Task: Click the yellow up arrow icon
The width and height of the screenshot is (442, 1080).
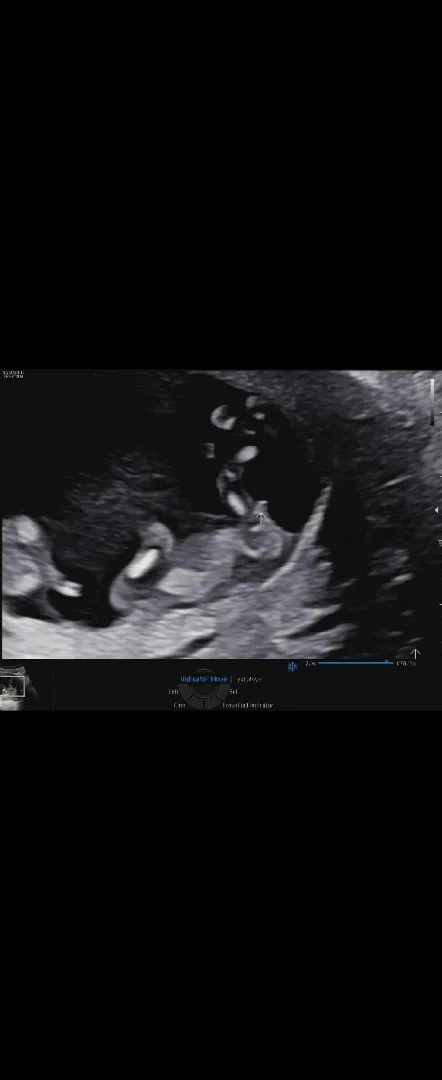Action: pos(415,654)
